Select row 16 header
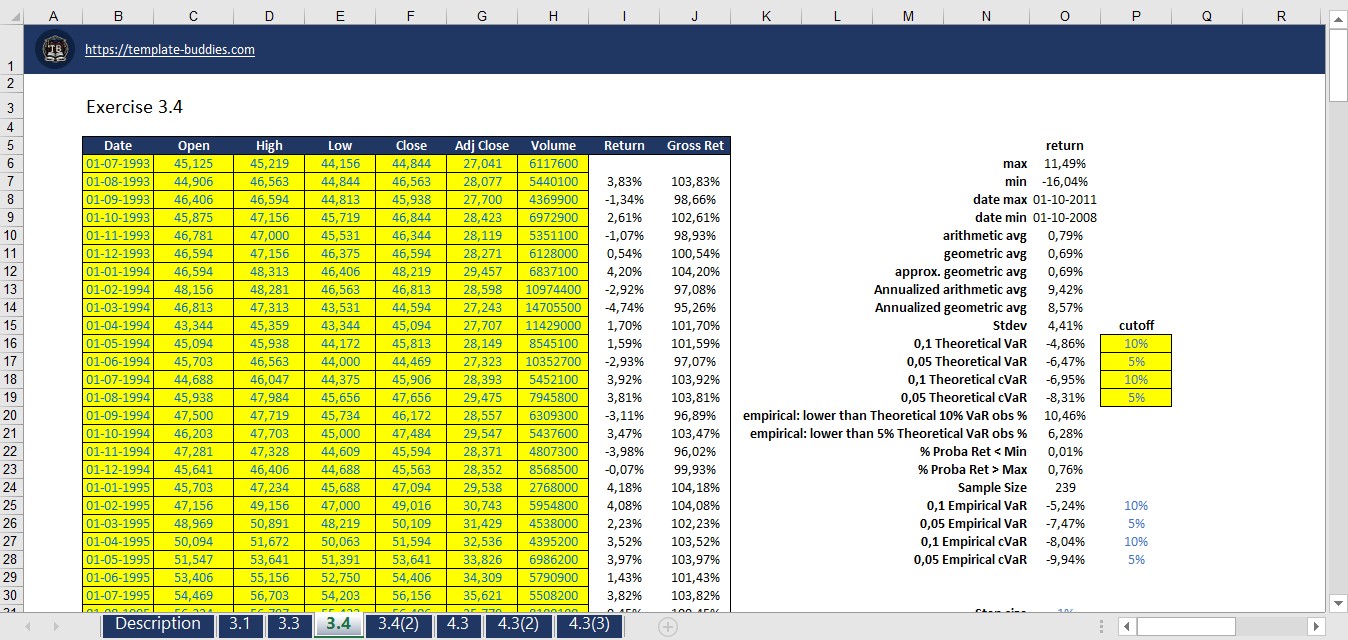The image size is (1348, 640). pos(10,343)
